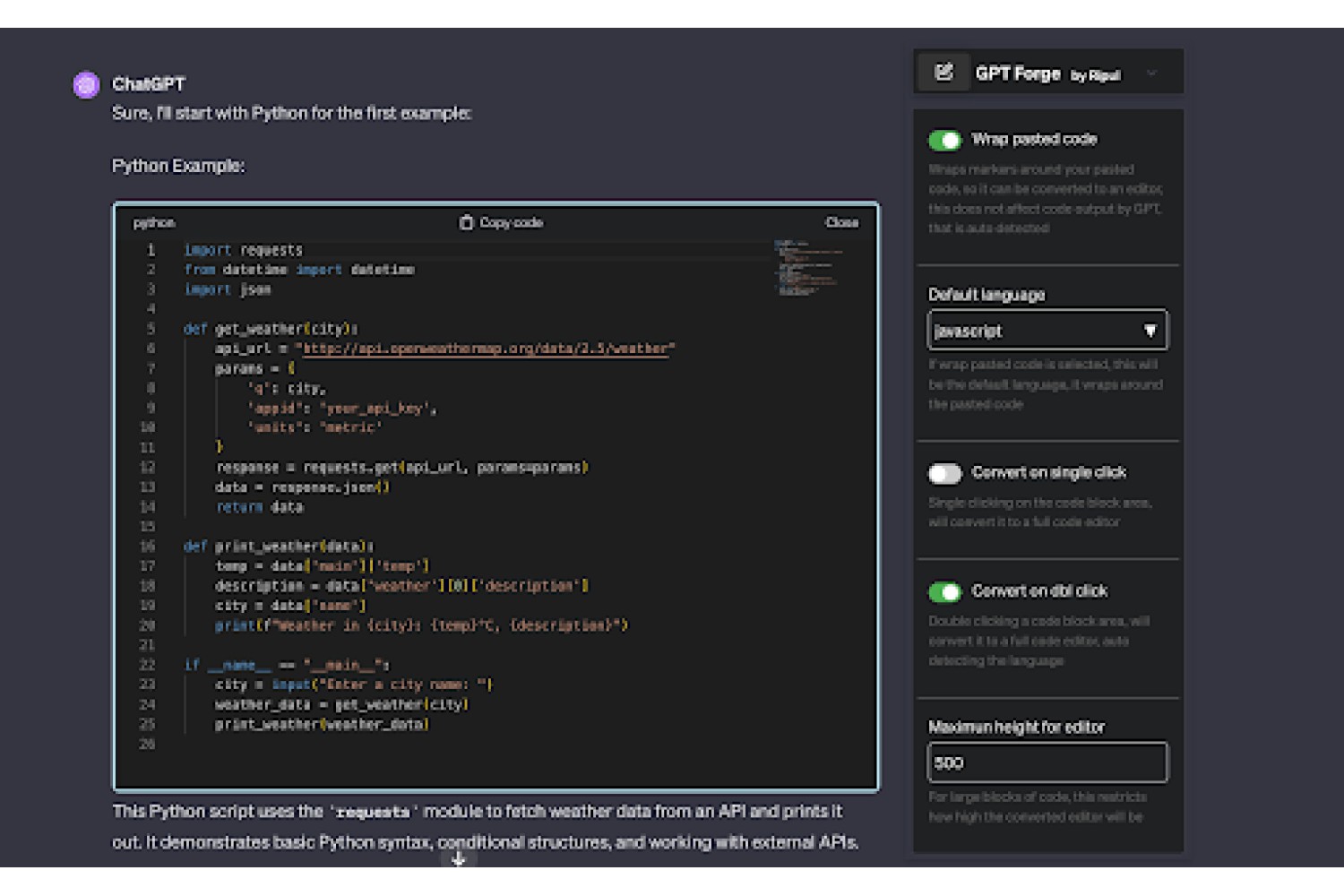Click the clipboard icon beside Copy code
The image size is (1344, 896).
tap(466, 222)
